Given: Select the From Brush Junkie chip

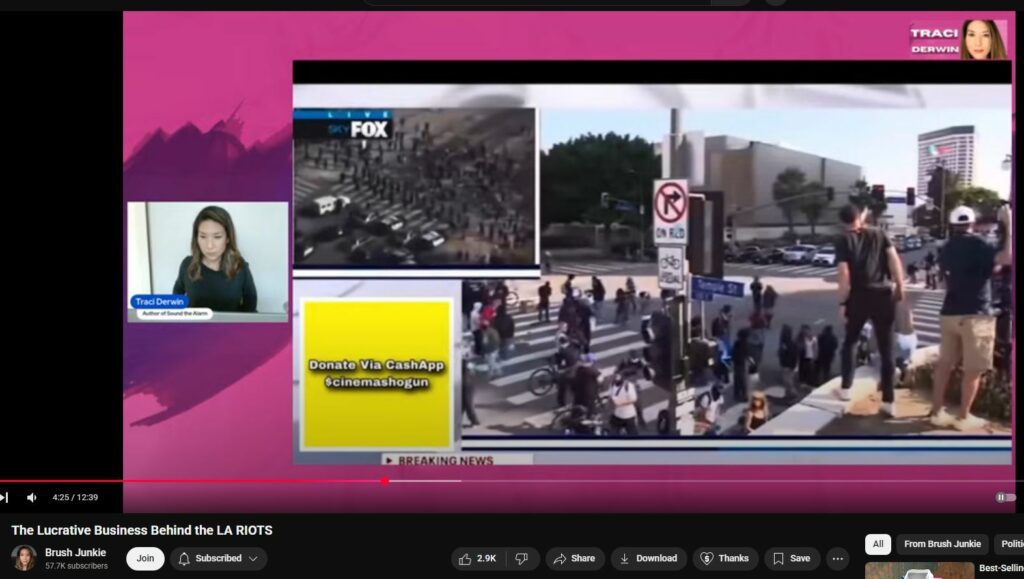Looking at the screenshot, I should [x=942, y=544].
